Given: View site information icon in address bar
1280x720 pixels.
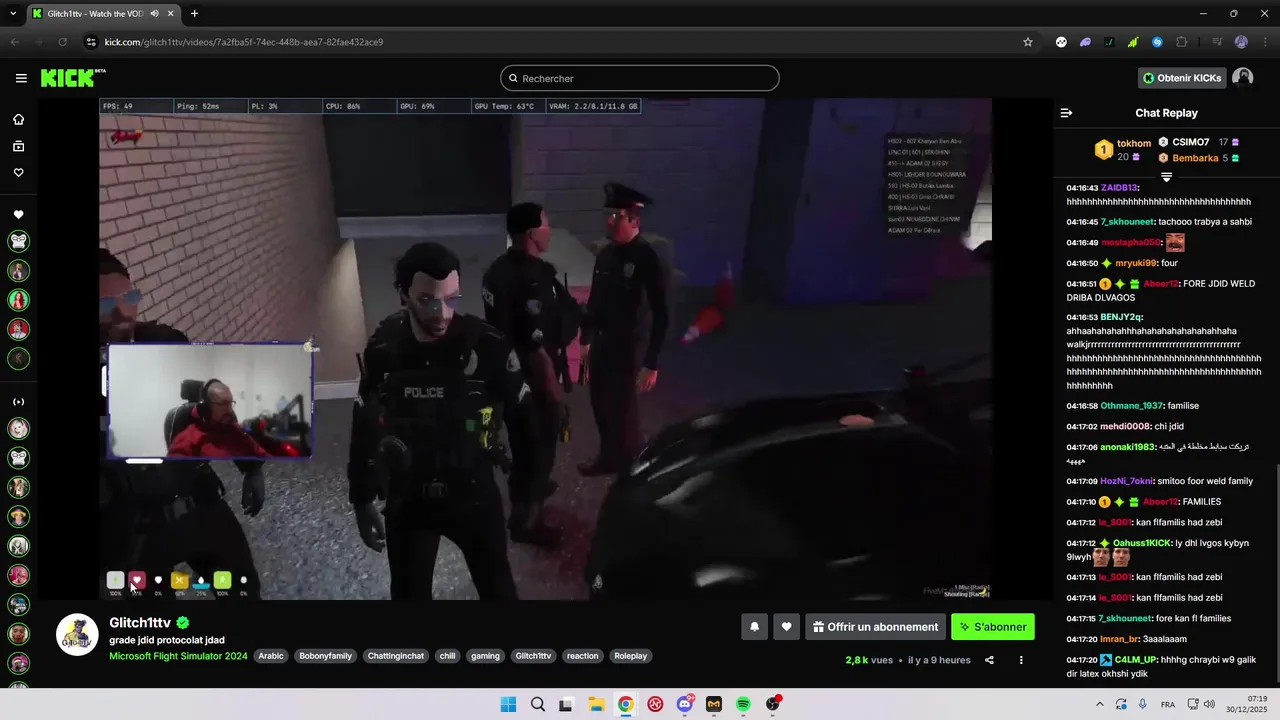Looking at the screenshot, I should tap(91, 42).
